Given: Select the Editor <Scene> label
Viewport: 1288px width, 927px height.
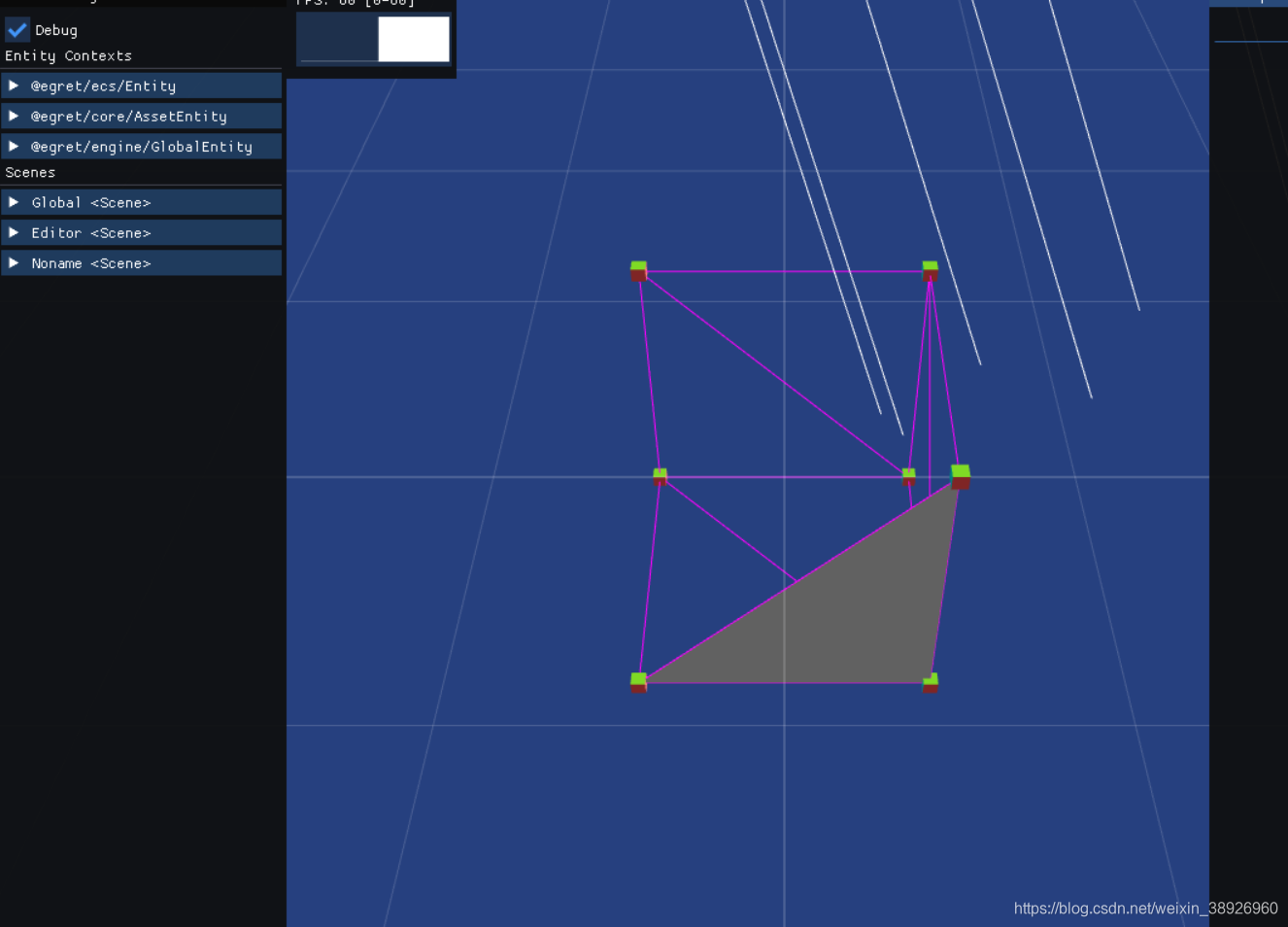Looking at the screenshot, I should (x=90, y=232).
